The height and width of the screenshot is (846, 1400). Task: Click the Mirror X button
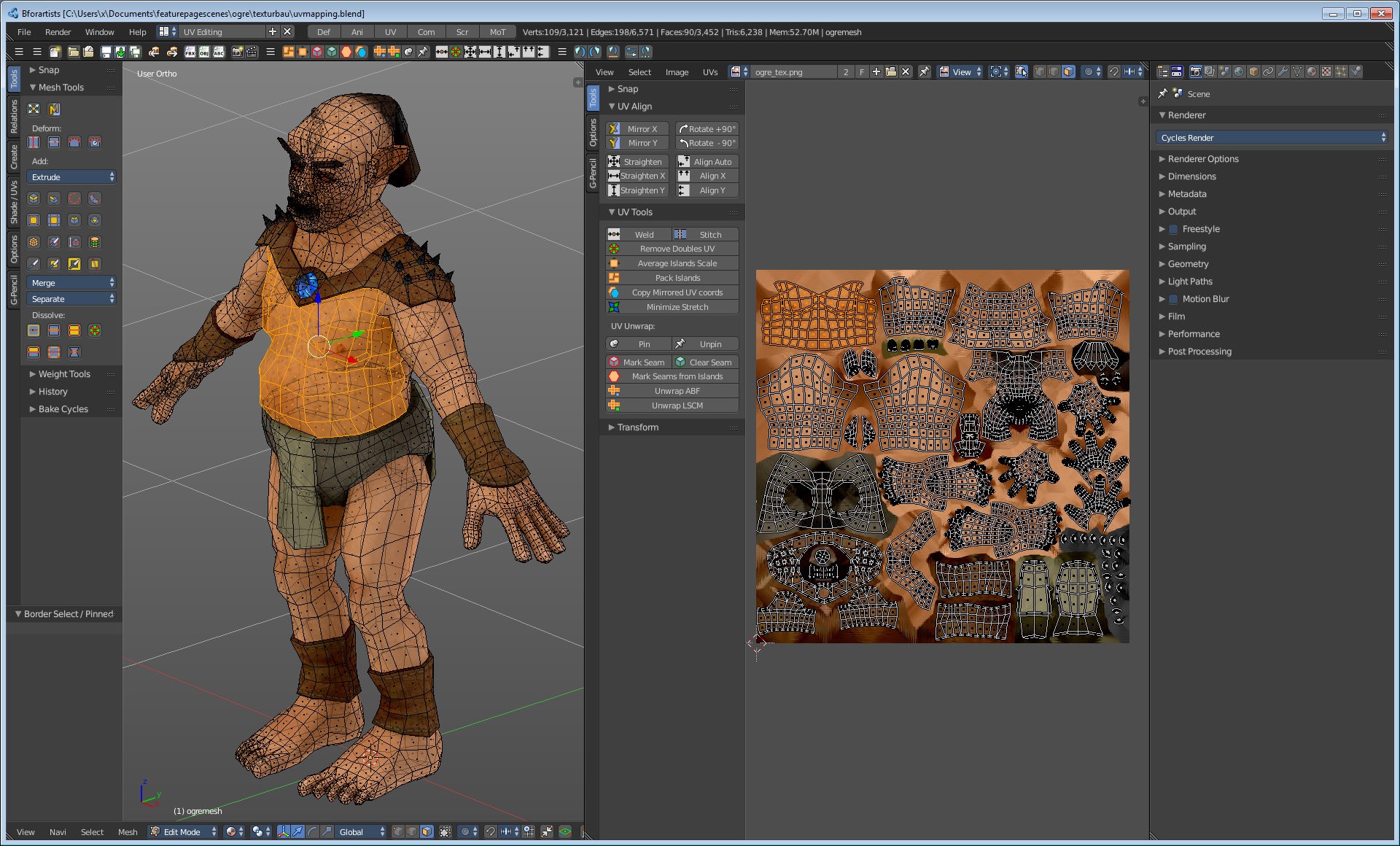638,129
